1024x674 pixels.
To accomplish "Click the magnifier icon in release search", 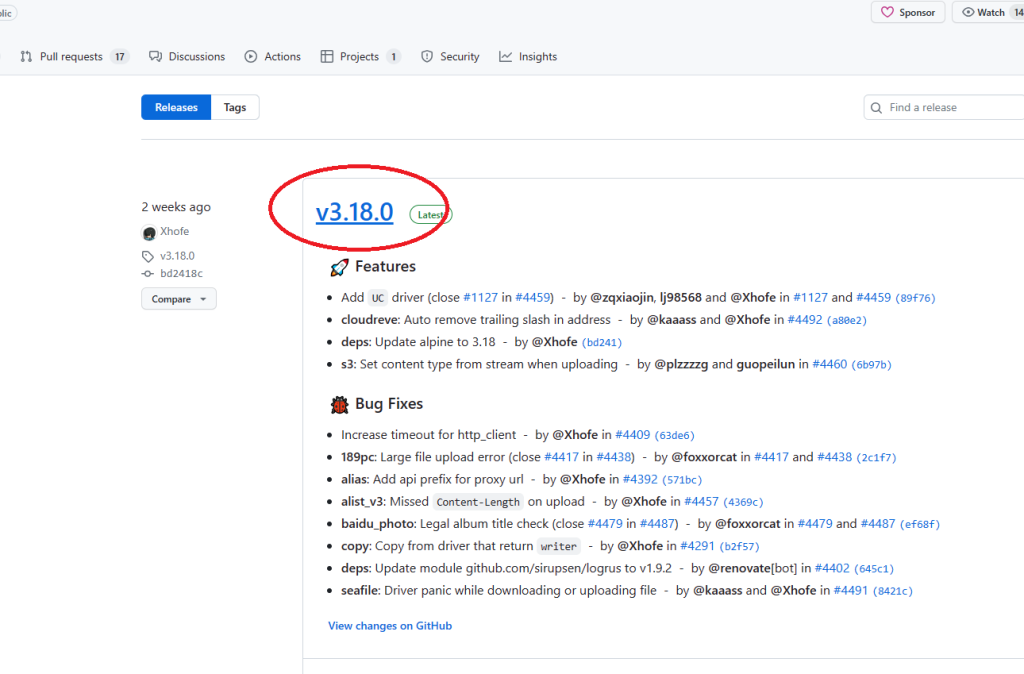I will [877, 108].
